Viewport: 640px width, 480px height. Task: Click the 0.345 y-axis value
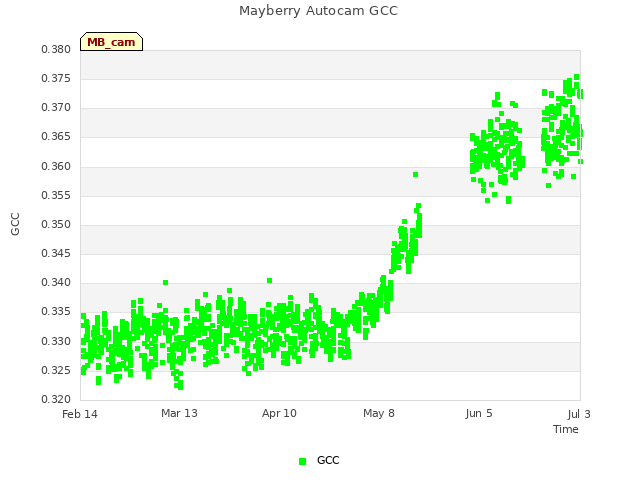pos(56,253)
